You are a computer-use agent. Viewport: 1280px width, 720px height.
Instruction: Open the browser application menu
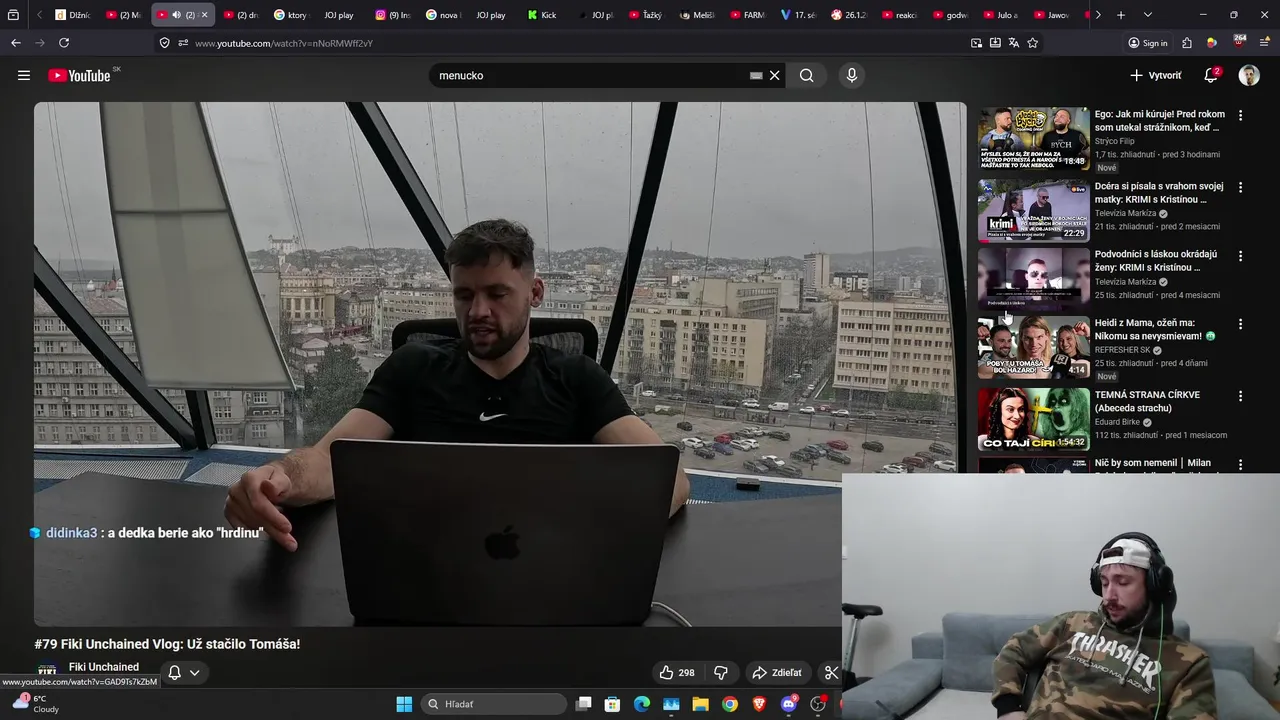coord(1265,43)
